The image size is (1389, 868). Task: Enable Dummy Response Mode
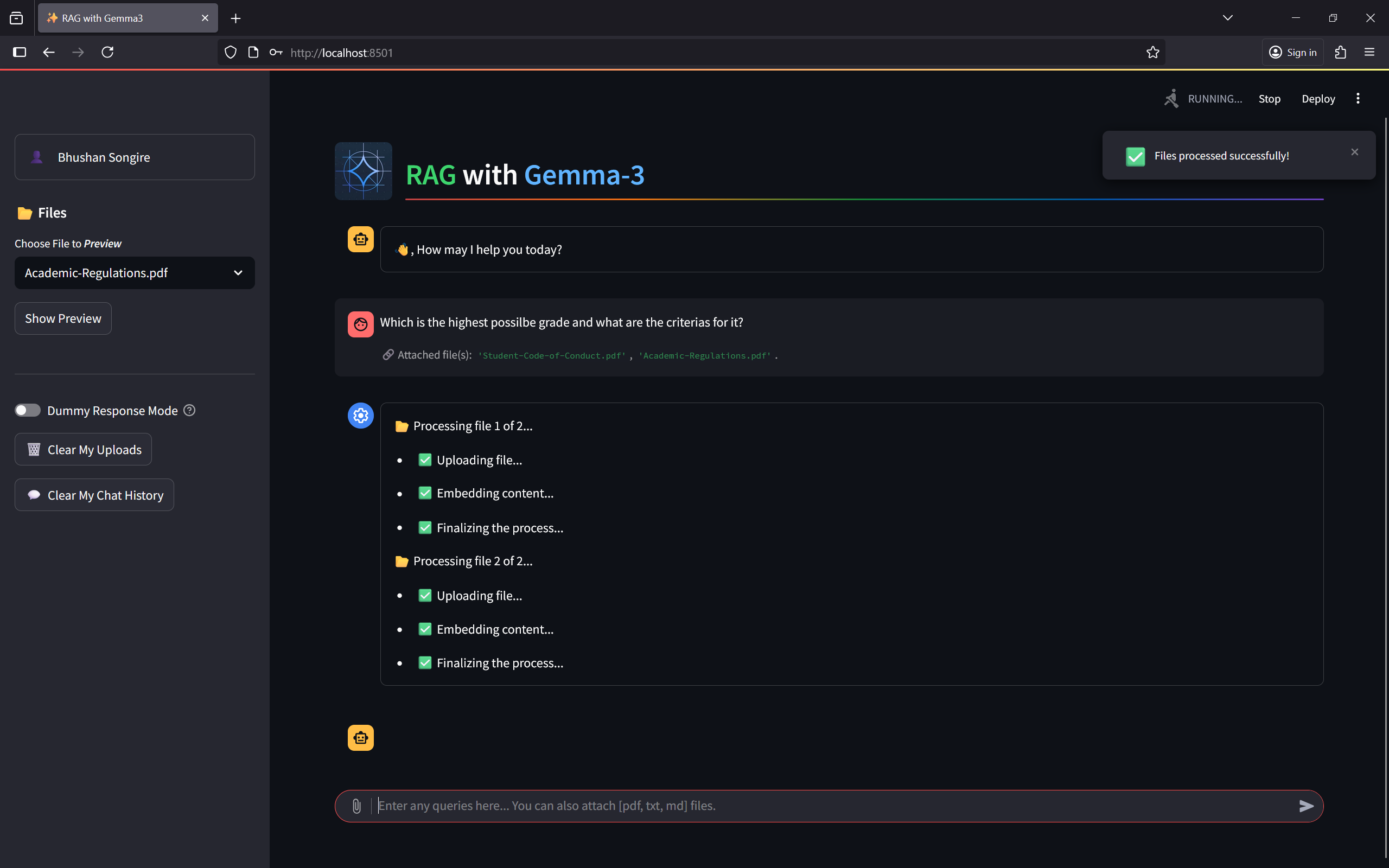pyautogui.click(x=28, y=410)
